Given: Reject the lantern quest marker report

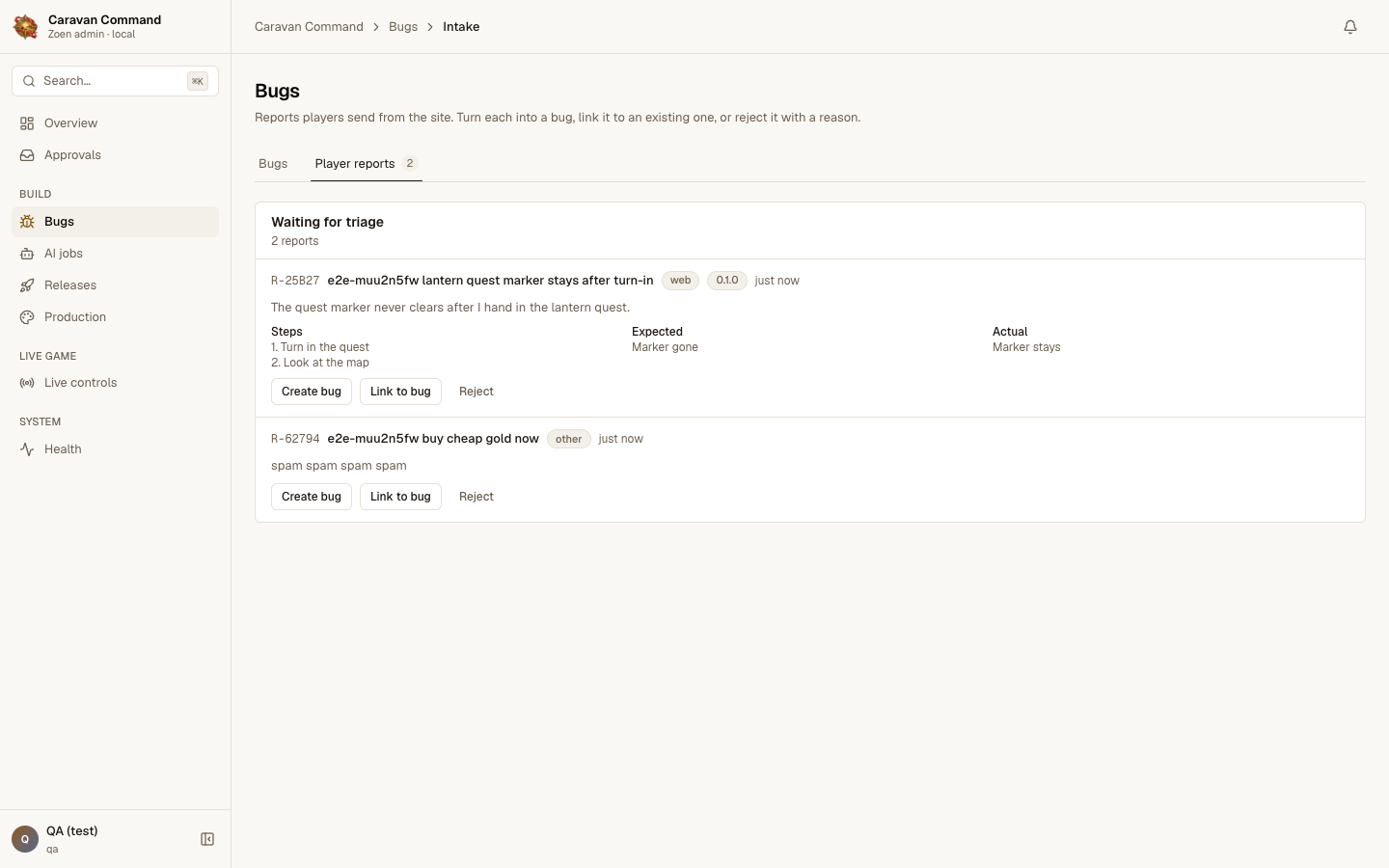Looking at the screenshot, I should point(477,392).
